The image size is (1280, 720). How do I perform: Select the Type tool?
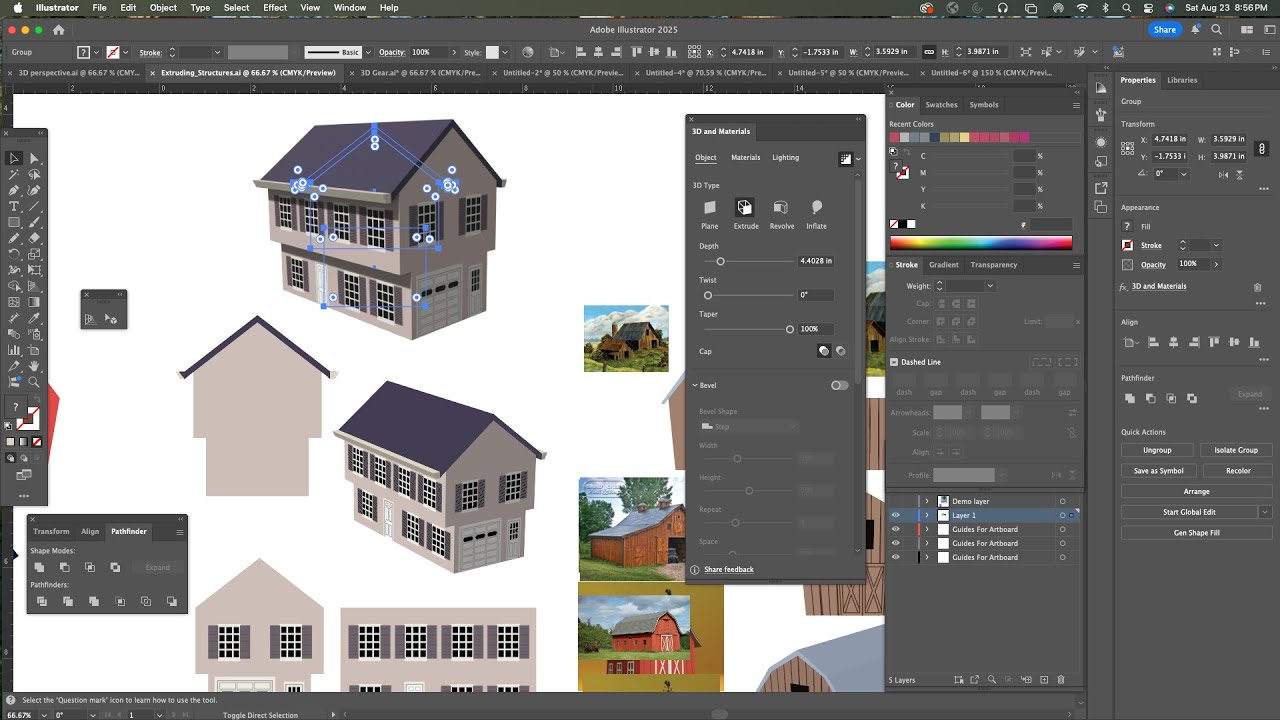coord(14,206)
